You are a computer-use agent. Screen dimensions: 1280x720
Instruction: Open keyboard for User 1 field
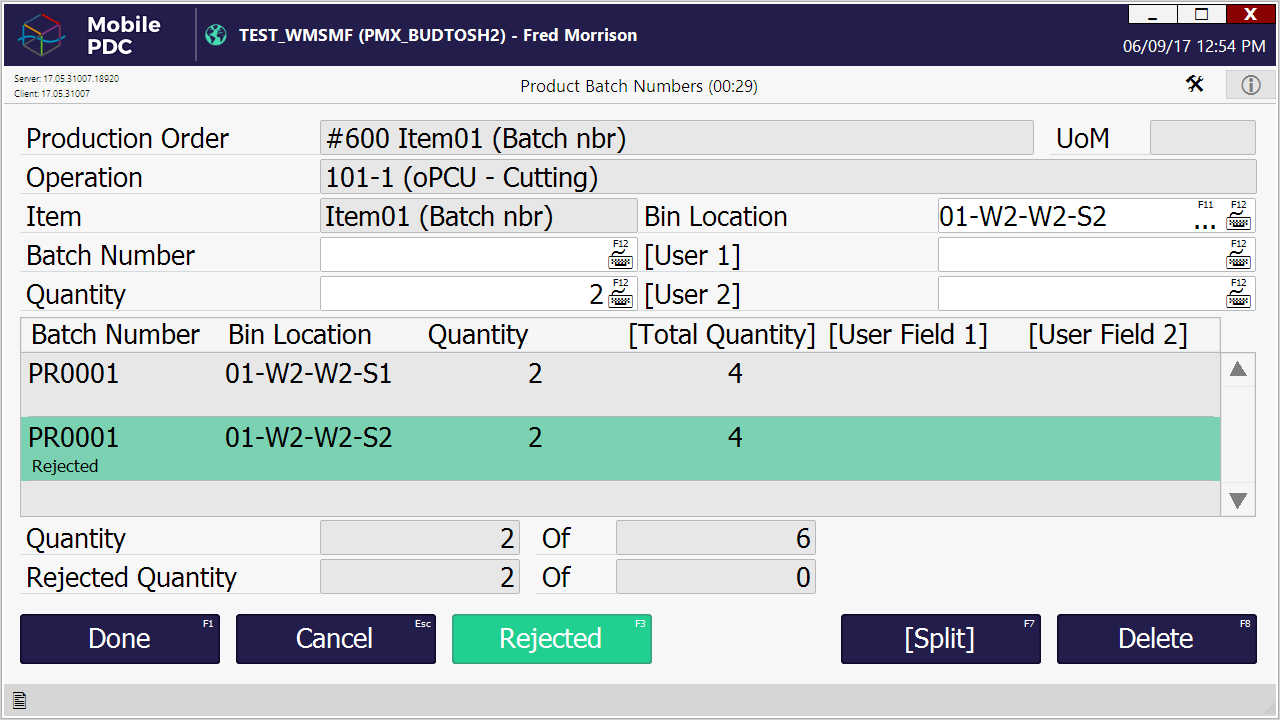1238,256
